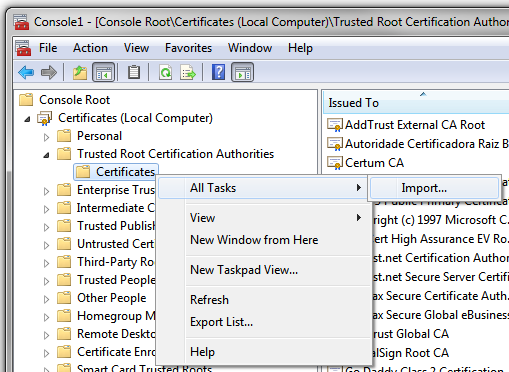
Task: Open the View menu in menu bar
Action: coord(136,48)
